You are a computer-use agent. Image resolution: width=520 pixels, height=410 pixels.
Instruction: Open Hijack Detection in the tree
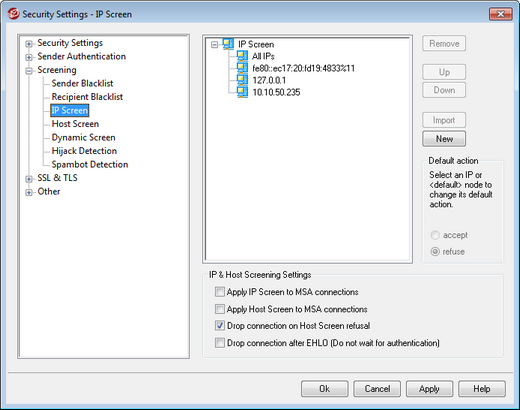(x=84, y=151)
